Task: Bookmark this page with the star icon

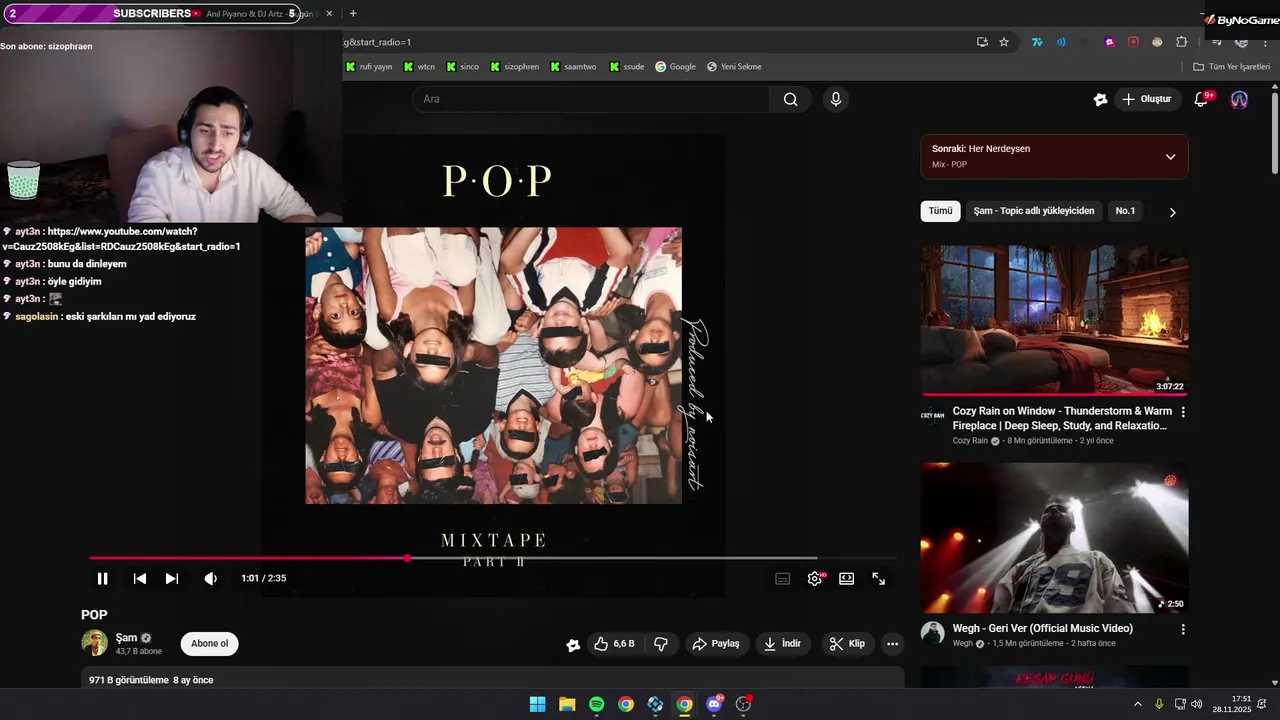Action: [1004, 42]
